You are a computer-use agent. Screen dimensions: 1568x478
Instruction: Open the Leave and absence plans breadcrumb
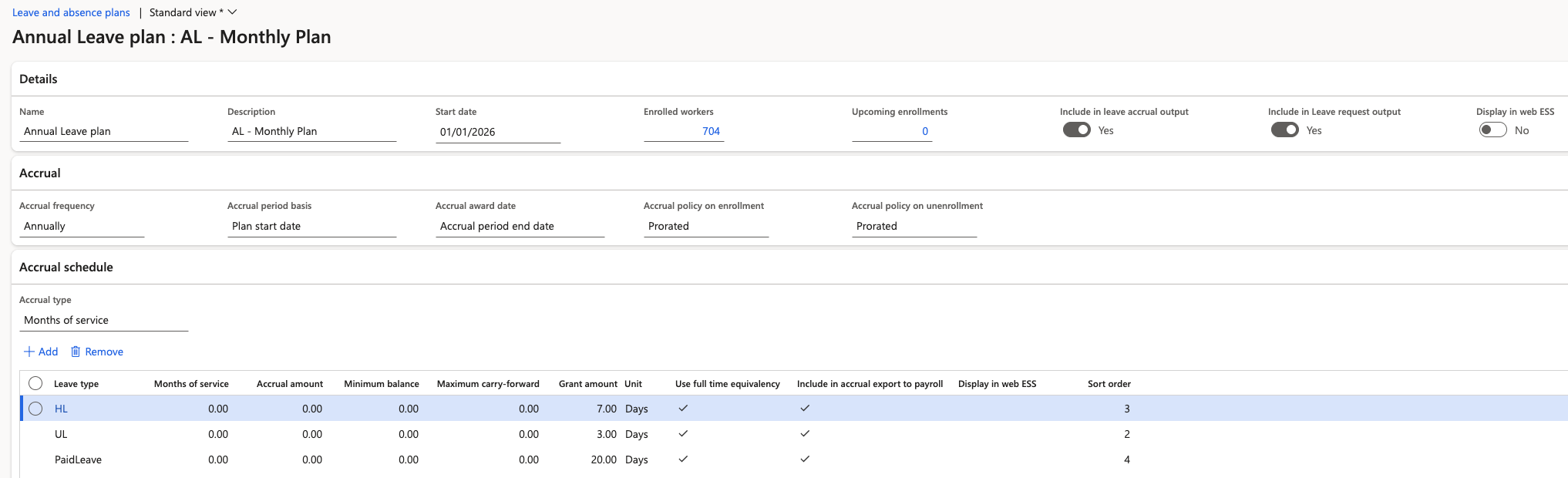(x=71, y=12)
